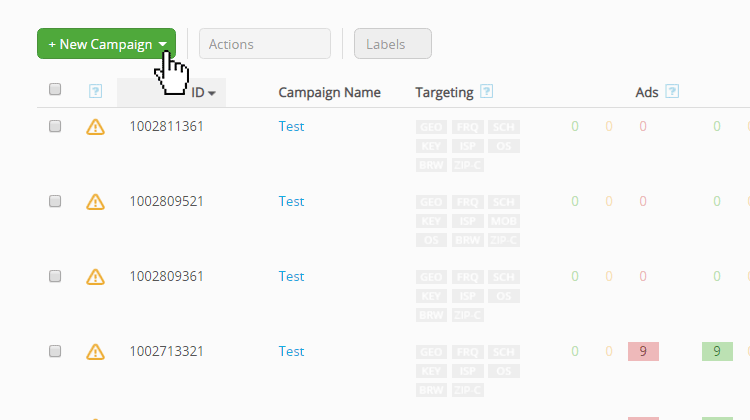
Task: Click help icon in status column header
Action: pyautogui.click(x=95, y=91)
